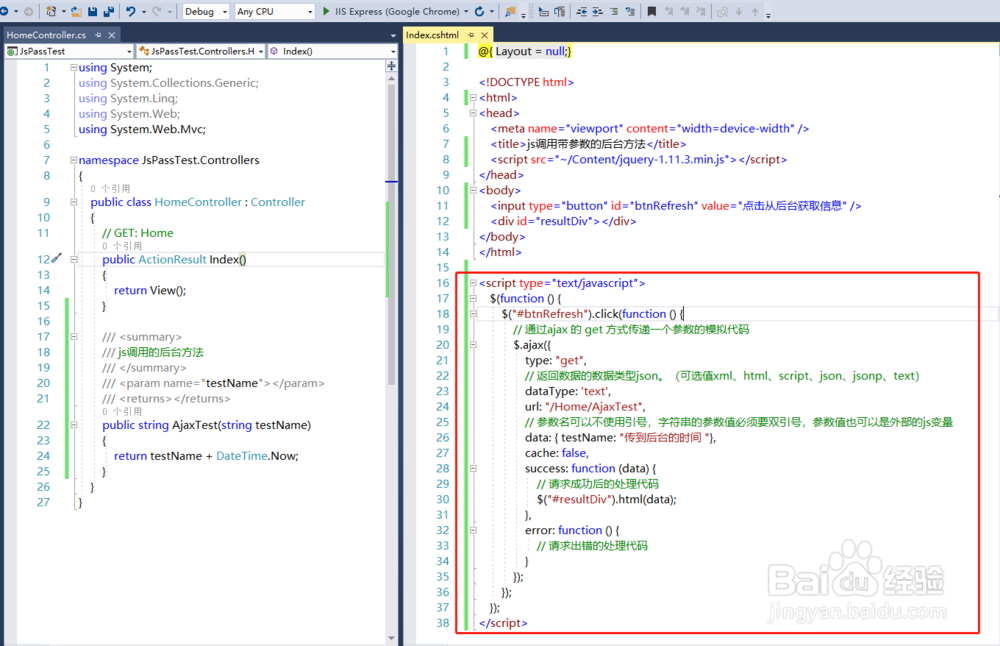Collapse the <head> element in Index.cshtml
1000x646 pixels.
click(473, 113)
